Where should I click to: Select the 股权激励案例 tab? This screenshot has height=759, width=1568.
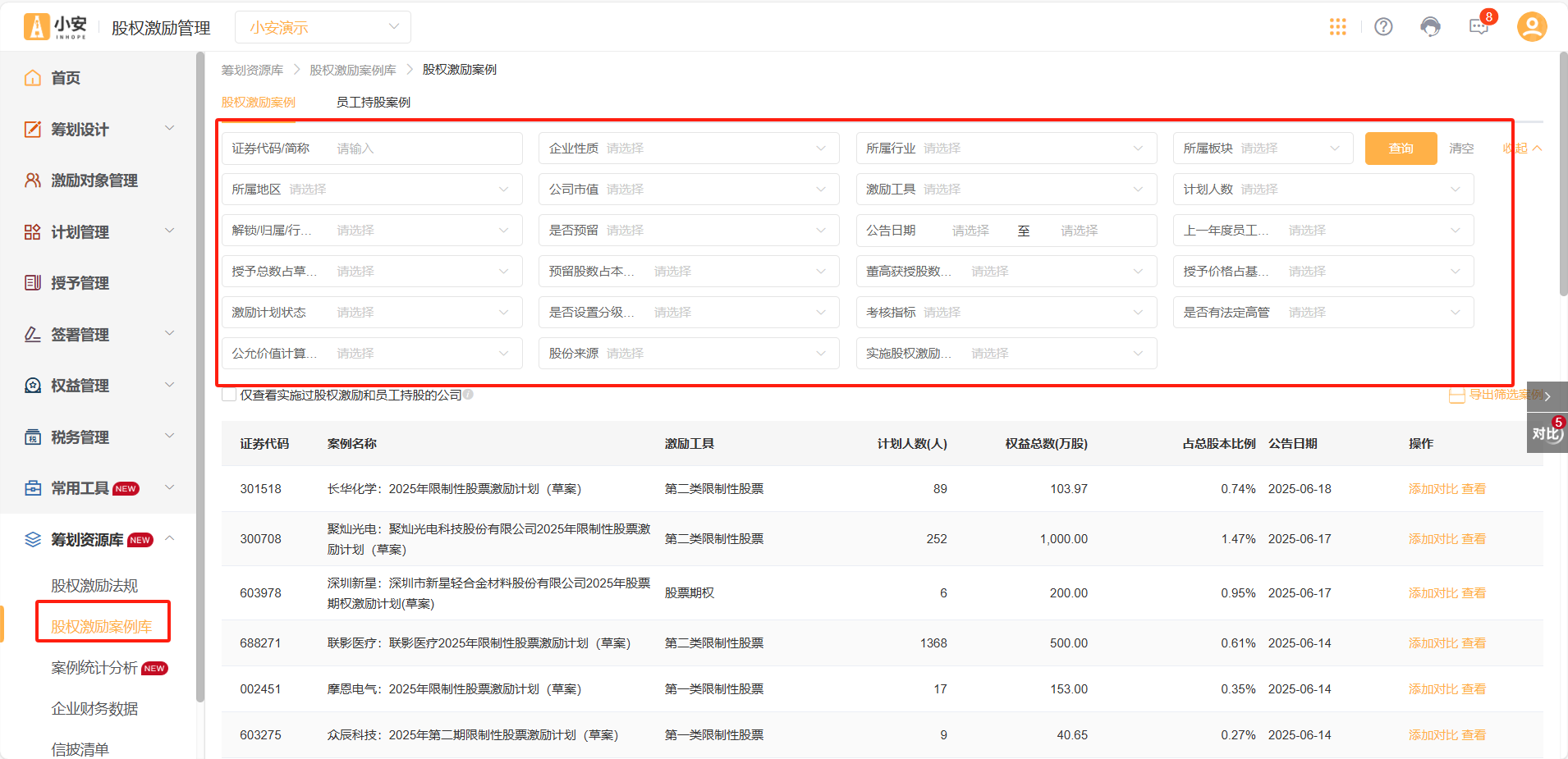point(258,103)
